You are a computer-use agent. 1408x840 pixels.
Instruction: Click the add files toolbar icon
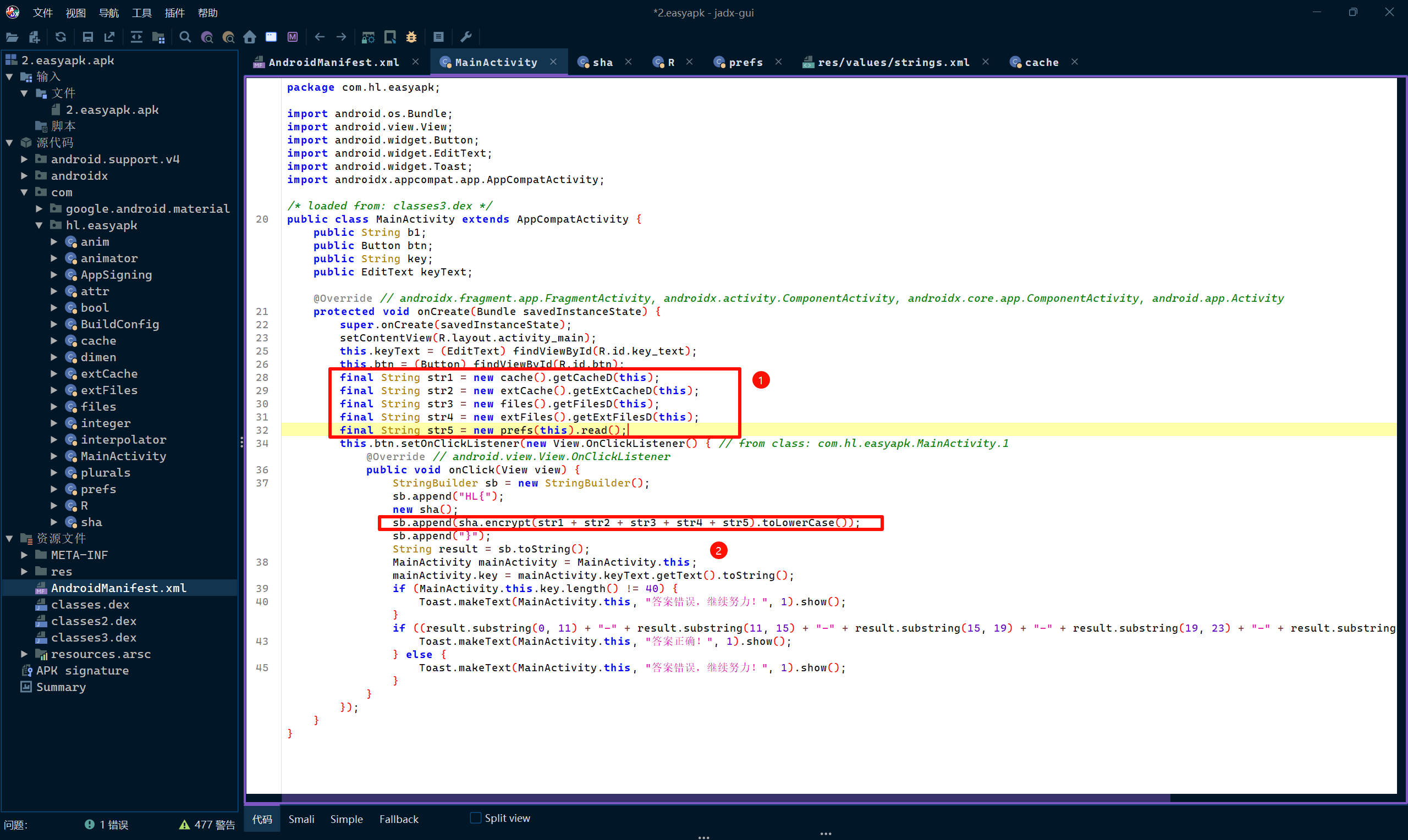[x=35, y=37]
